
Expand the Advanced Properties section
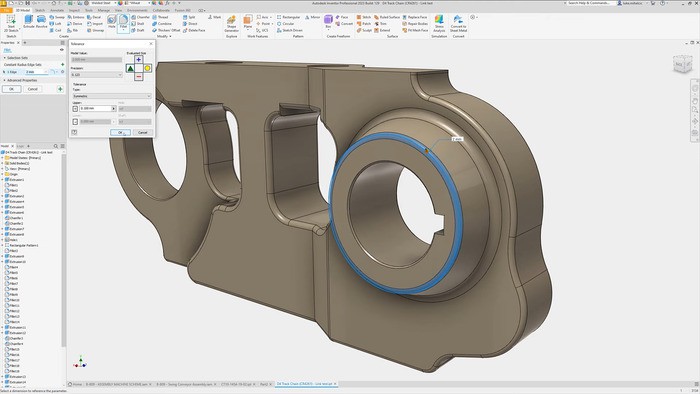coord(4,80)
